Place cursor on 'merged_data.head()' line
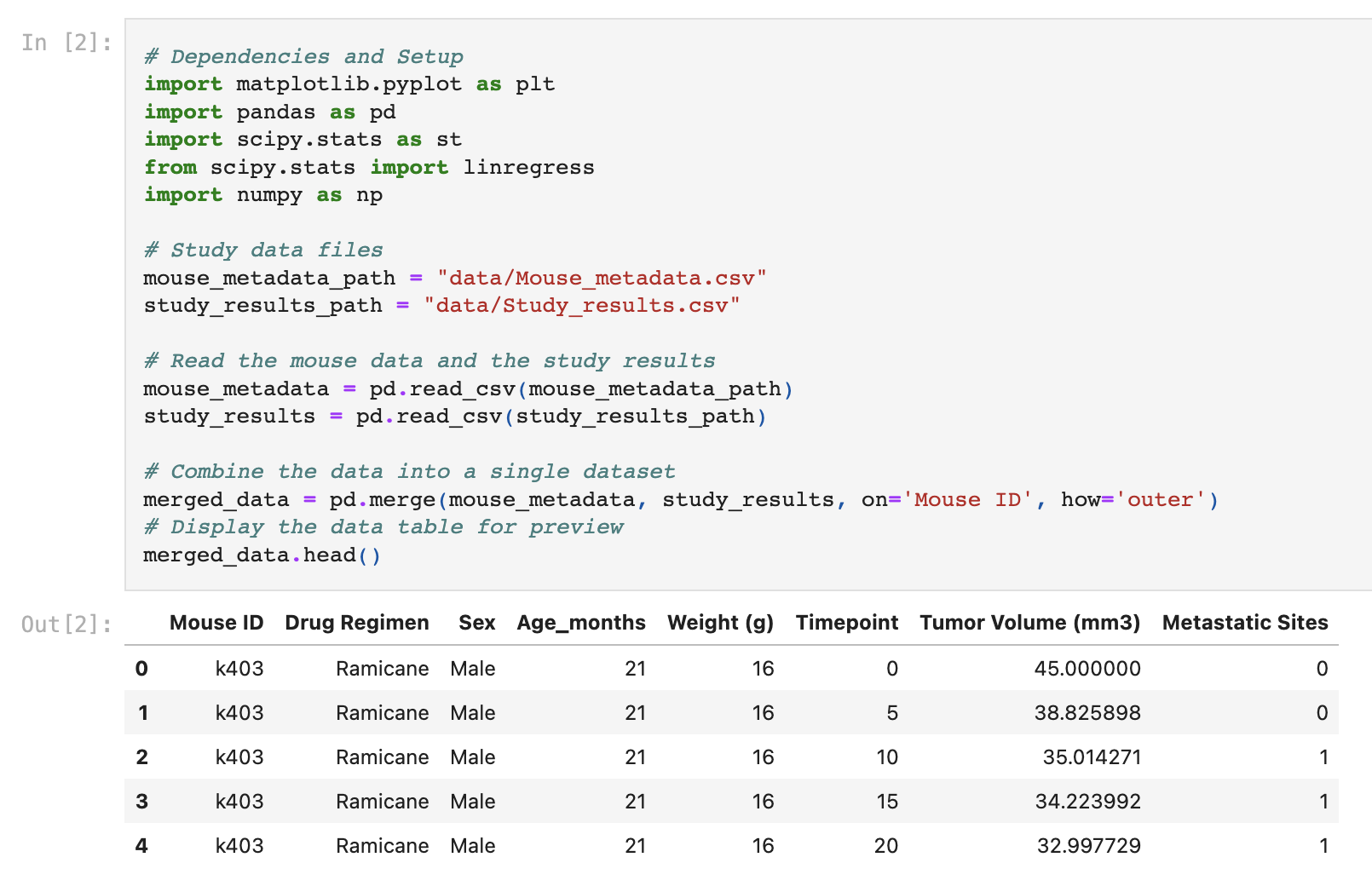1372x886 pixels. (x=262, y=555)
